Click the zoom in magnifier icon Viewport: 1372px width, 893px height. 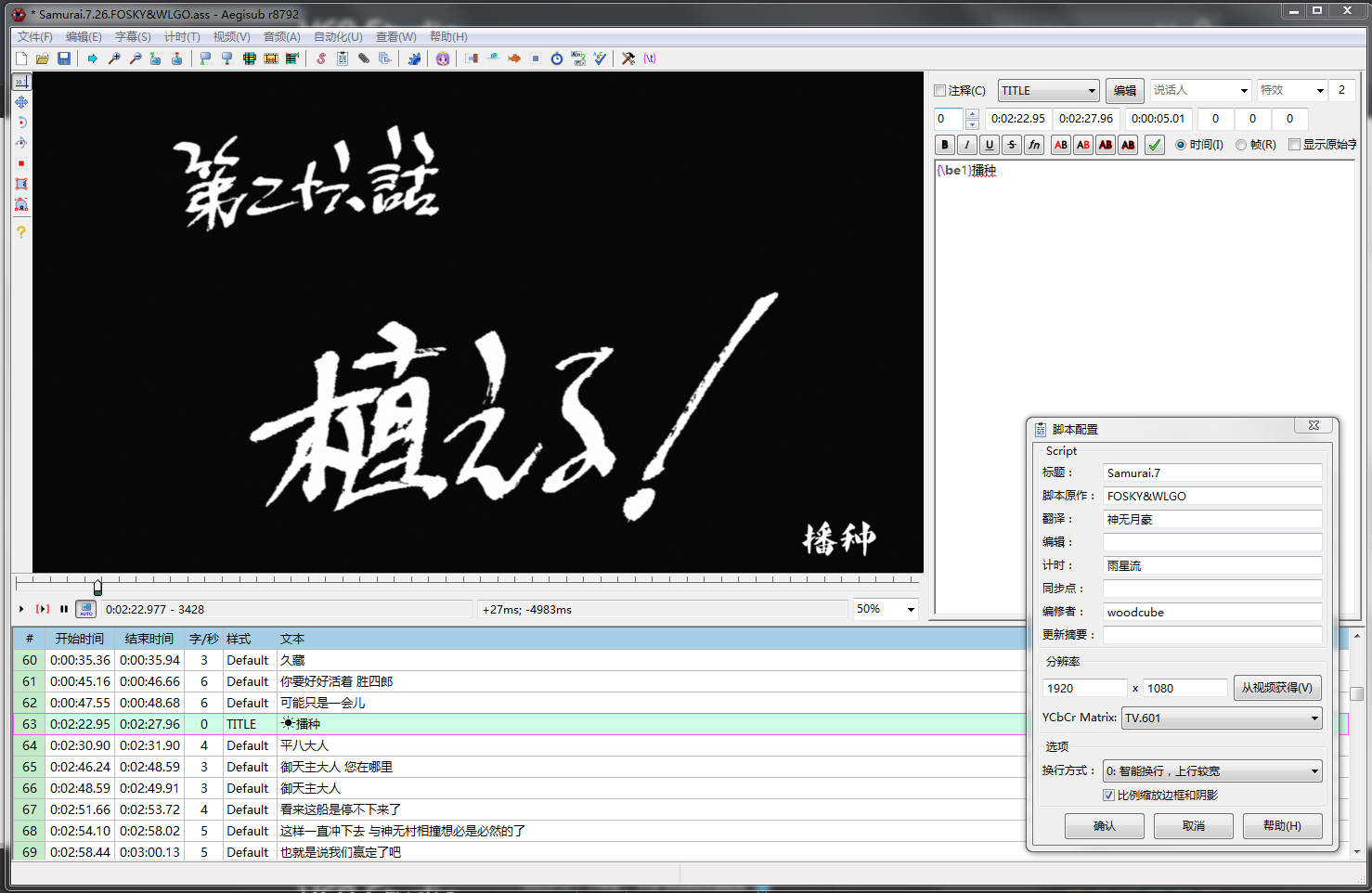tap(113, 58)
